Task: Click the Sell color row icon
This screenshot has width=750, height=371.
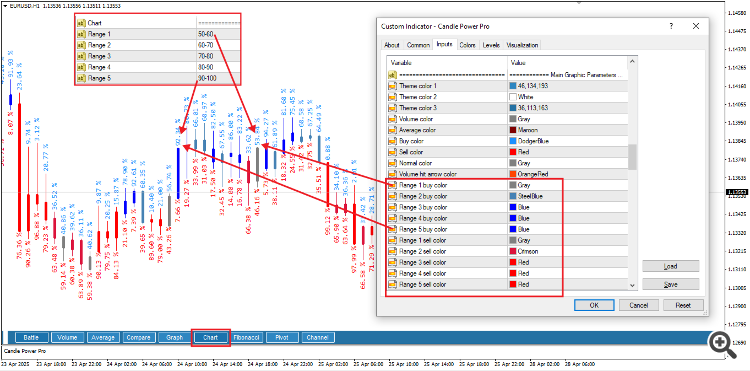Action: (393, 152)
